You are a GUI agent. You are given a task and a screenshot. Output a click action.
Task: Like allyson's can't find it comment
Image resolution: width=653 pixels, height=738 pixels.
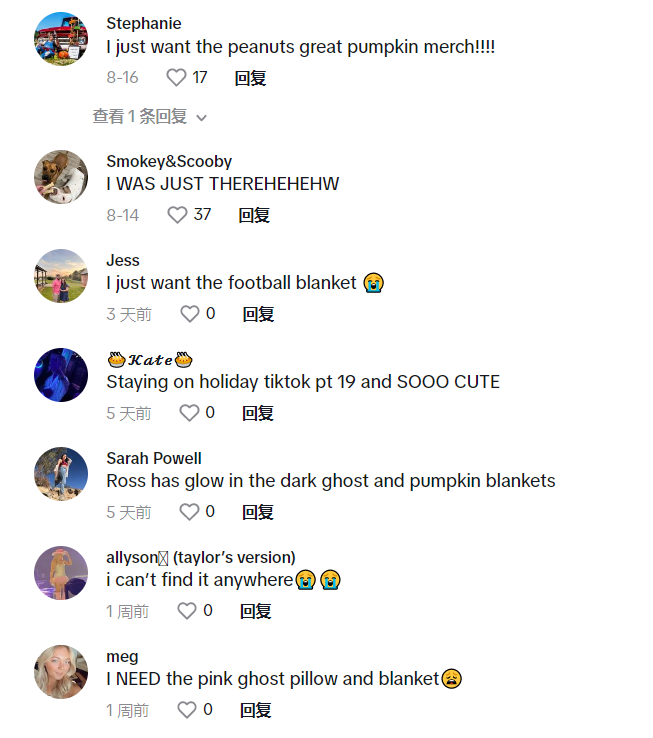tap(187, 611)
